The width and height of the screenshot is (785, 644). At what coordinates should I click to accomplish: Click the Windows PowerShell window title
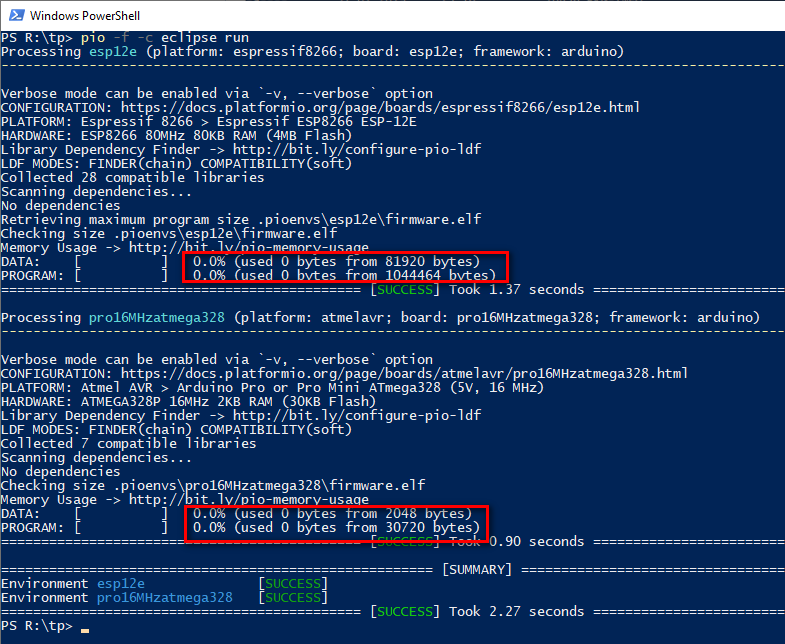coord(85,16)
